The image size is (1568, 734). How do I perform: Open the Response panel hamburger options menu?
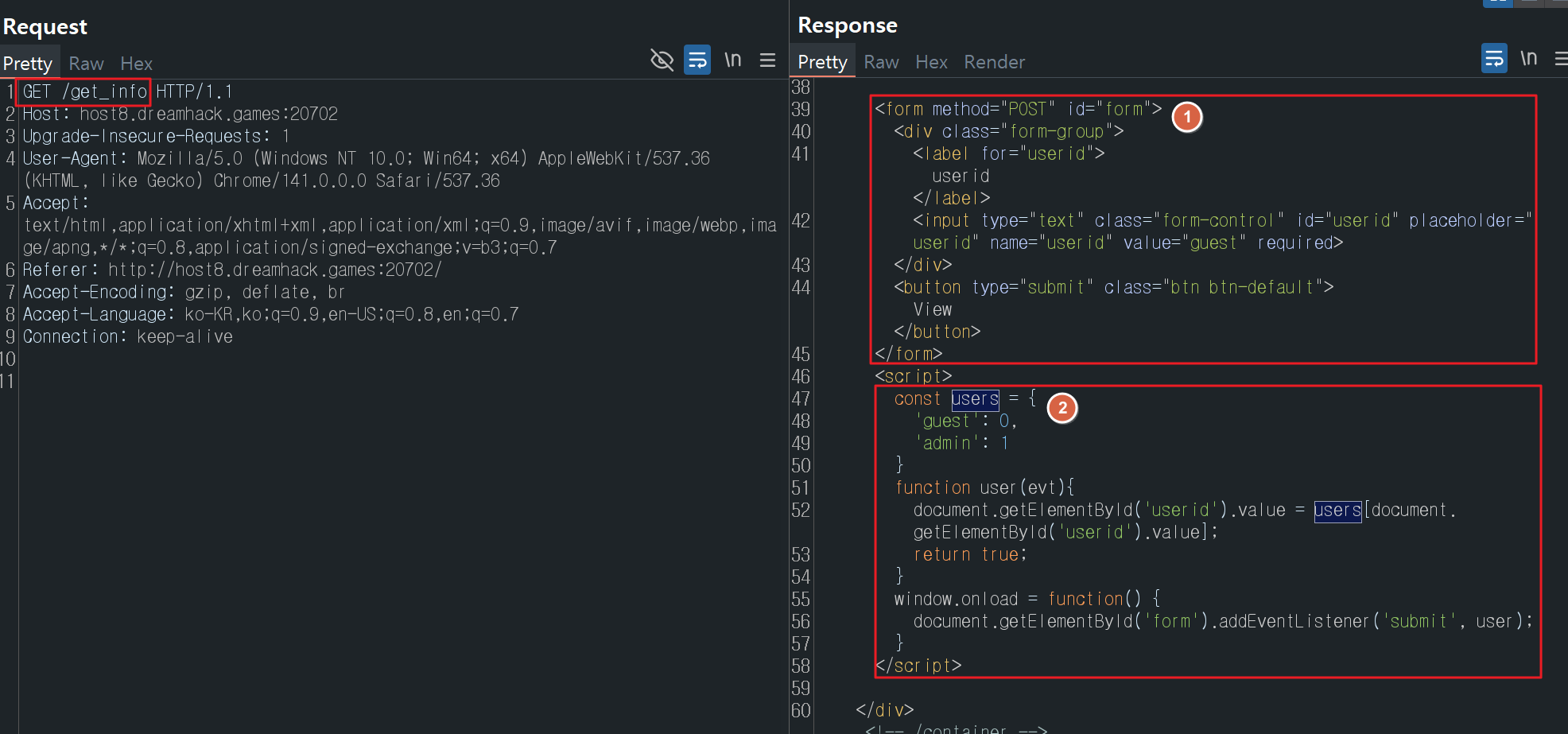pos(1561,59)
